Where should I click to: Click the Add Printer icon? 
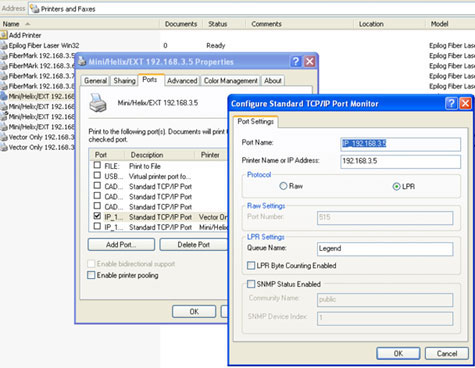(x=4, y=35)
